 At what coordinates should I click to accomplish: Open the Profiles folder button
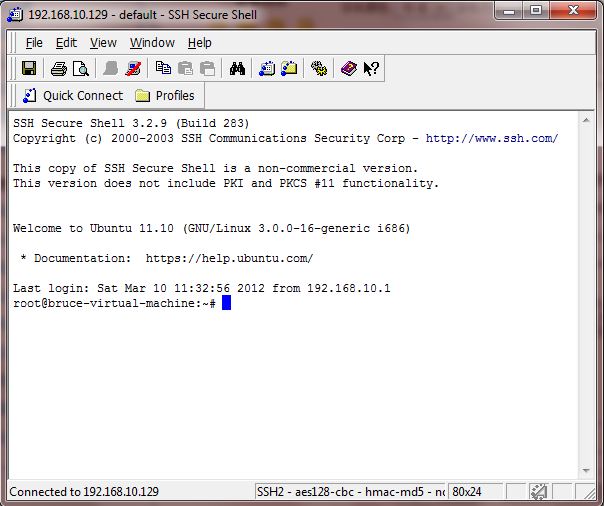[165, 96]
